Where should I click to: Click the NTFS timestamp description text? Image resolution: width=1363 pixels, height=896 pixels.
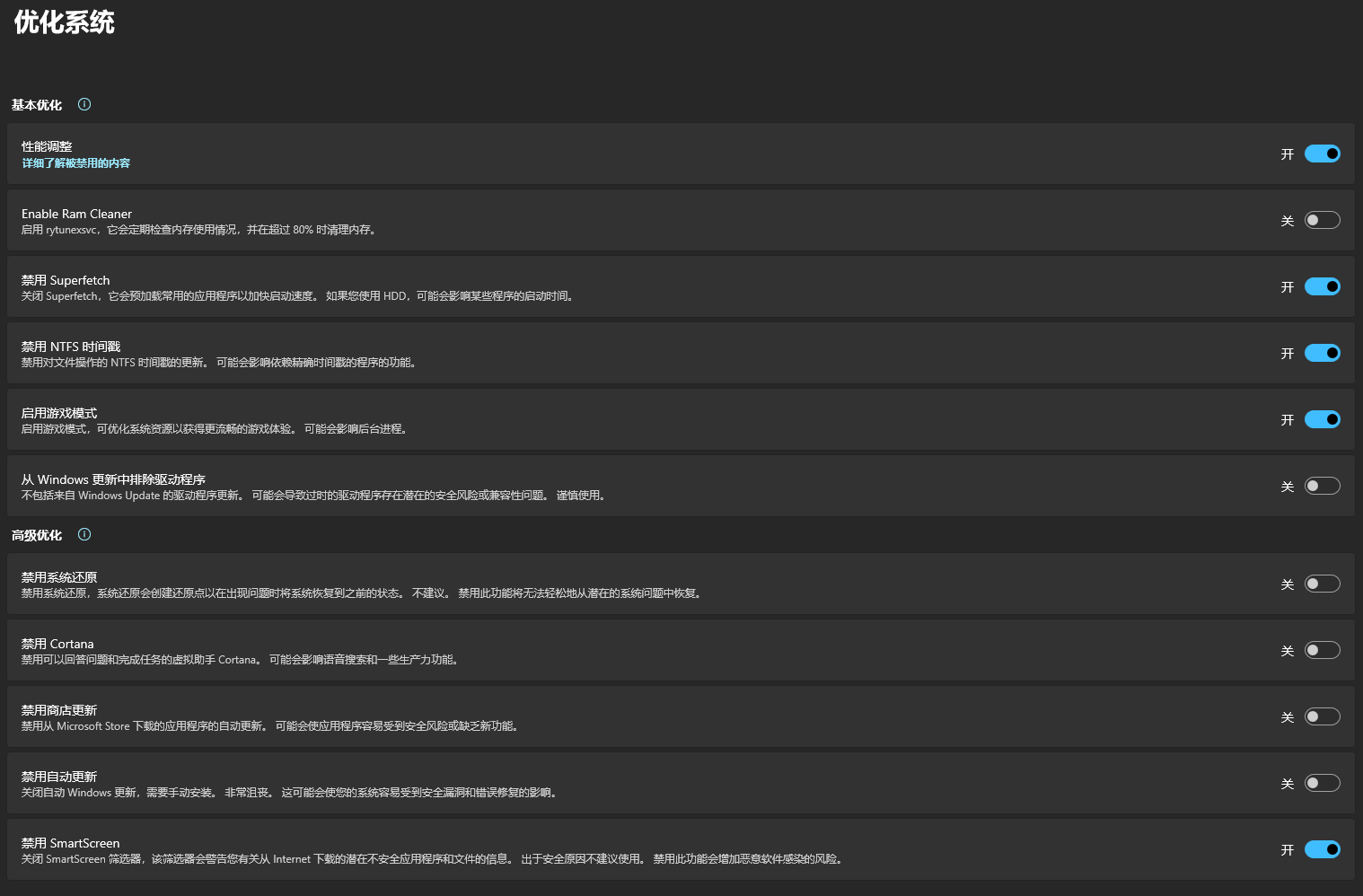[x=220, y=363]
